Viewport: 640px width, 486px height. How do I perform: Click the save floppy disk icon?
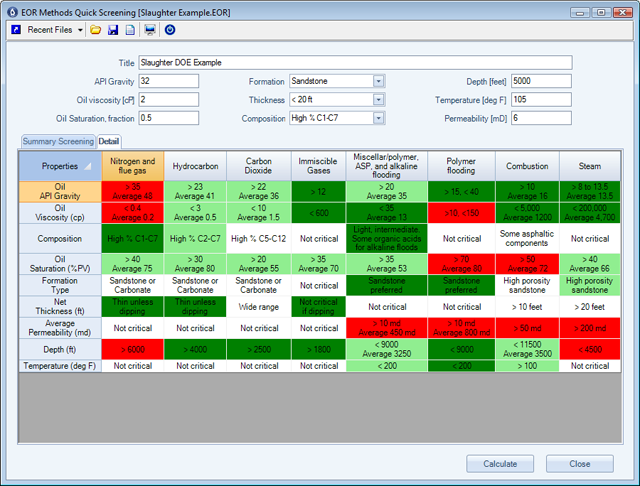[113, 30]
